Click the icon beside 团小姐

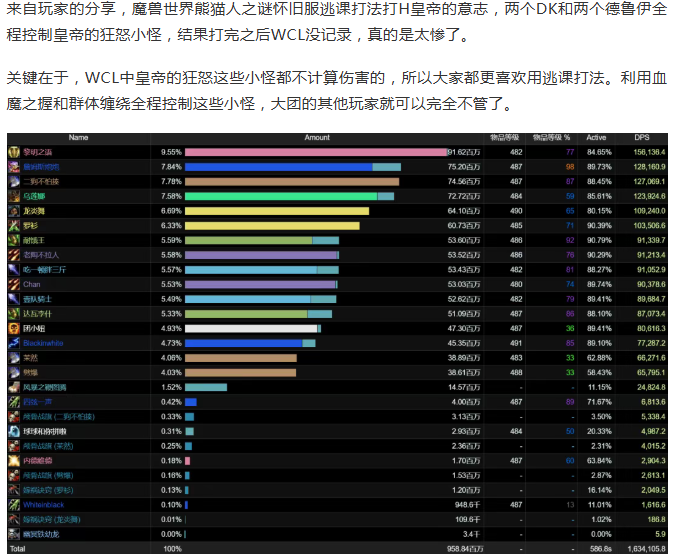click(x=14, y=328)
